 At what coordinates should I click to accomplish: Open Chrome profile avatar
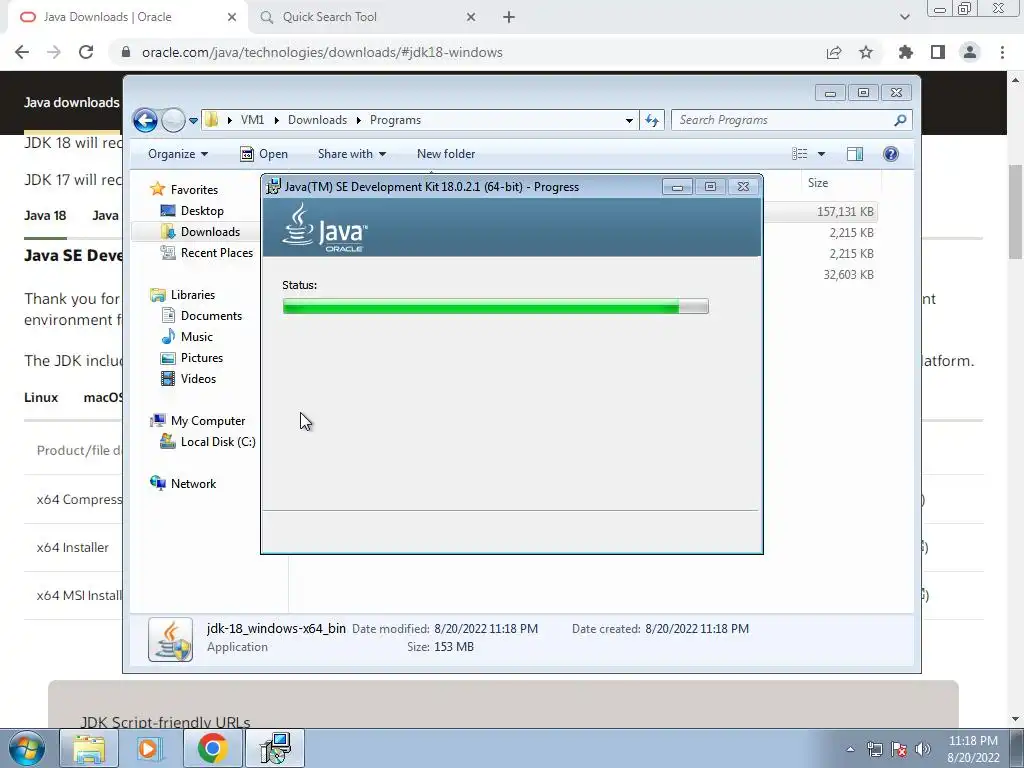[x=970, y=52]
